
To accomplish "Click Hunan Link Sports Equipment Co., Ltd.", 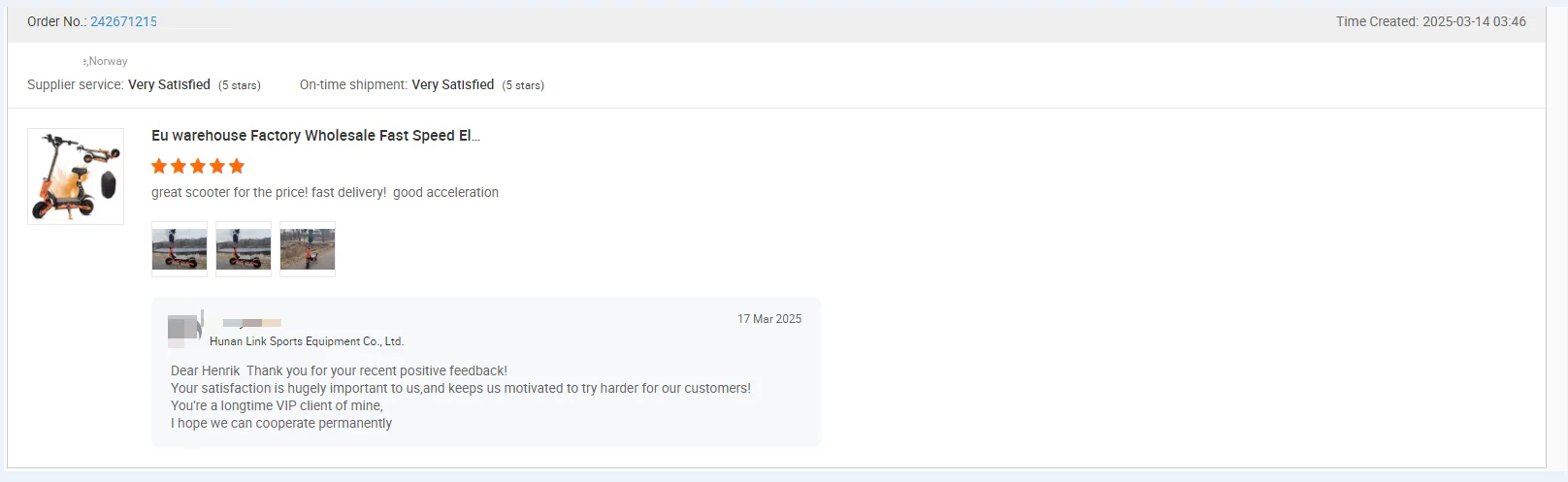I will (307, 341).
